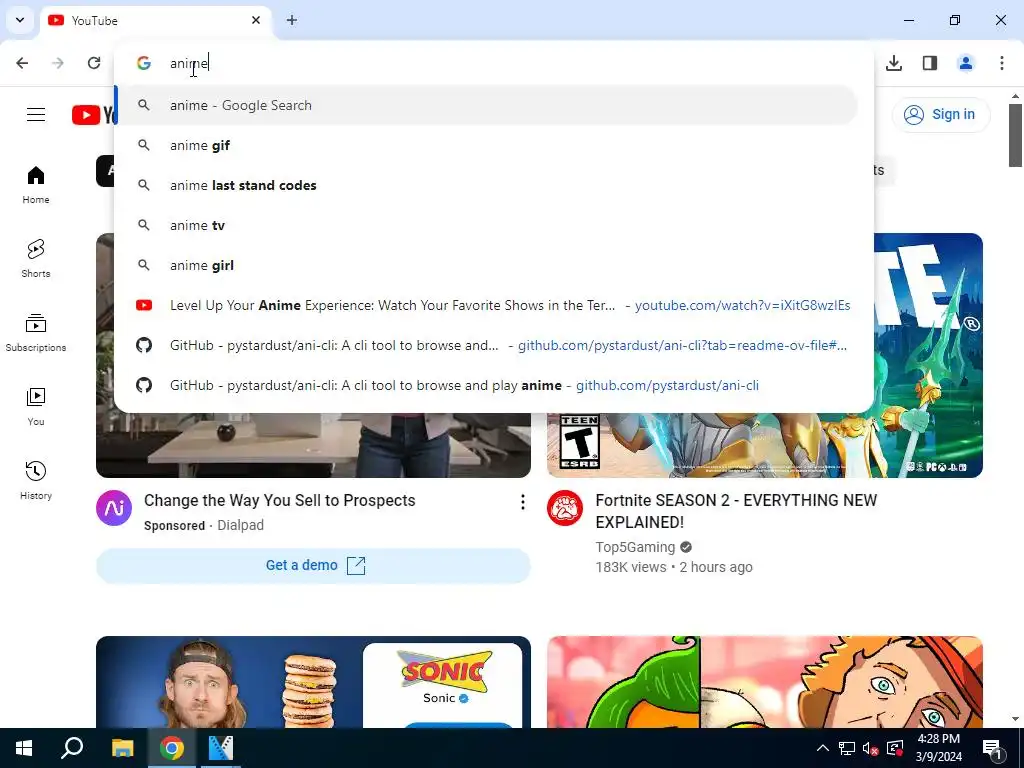Open Shorts in sidebar
The height and width of the screenshot is (768, 1024).
(x=36, y=259)
